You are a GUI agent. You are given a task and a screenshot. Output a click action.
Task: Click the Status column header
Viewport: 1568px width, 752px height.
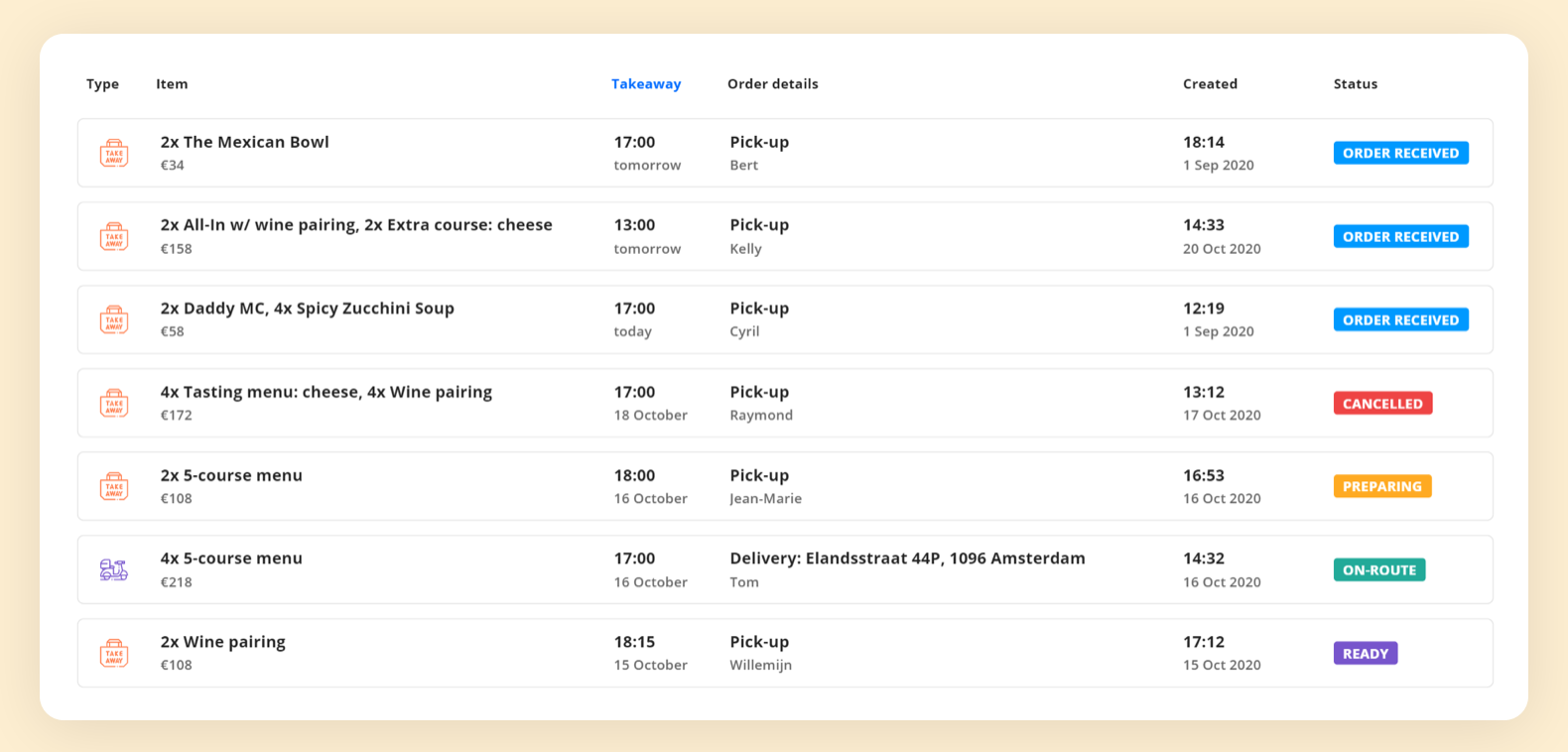click(1356, 84)
